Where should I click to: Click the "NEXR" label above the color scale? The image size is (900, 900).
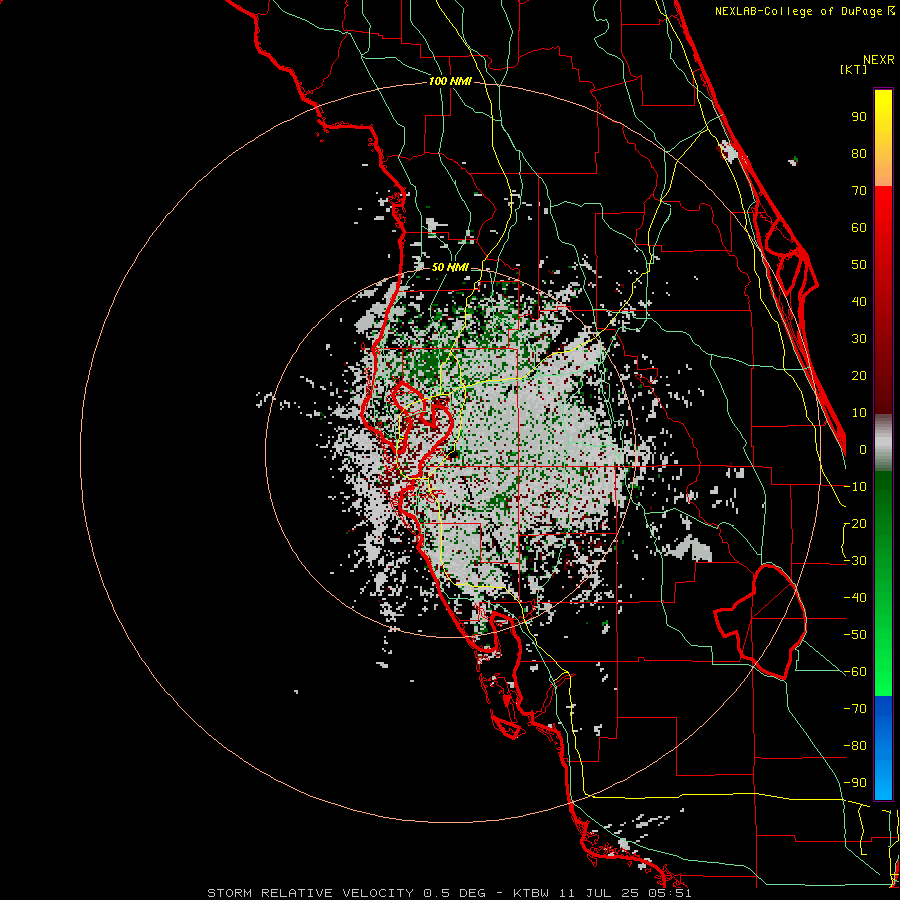[x=878, y=59]
